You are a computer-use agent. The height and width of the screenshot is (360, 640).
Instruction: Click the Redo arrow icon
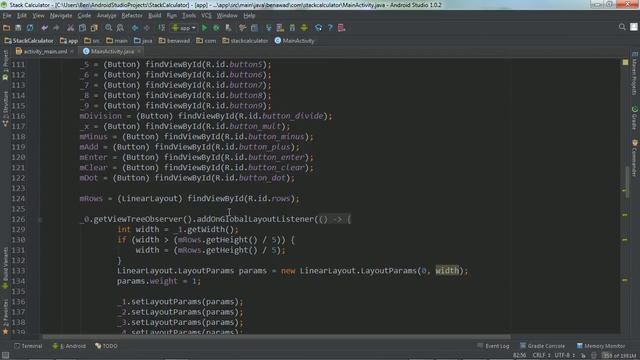[56, 28]
